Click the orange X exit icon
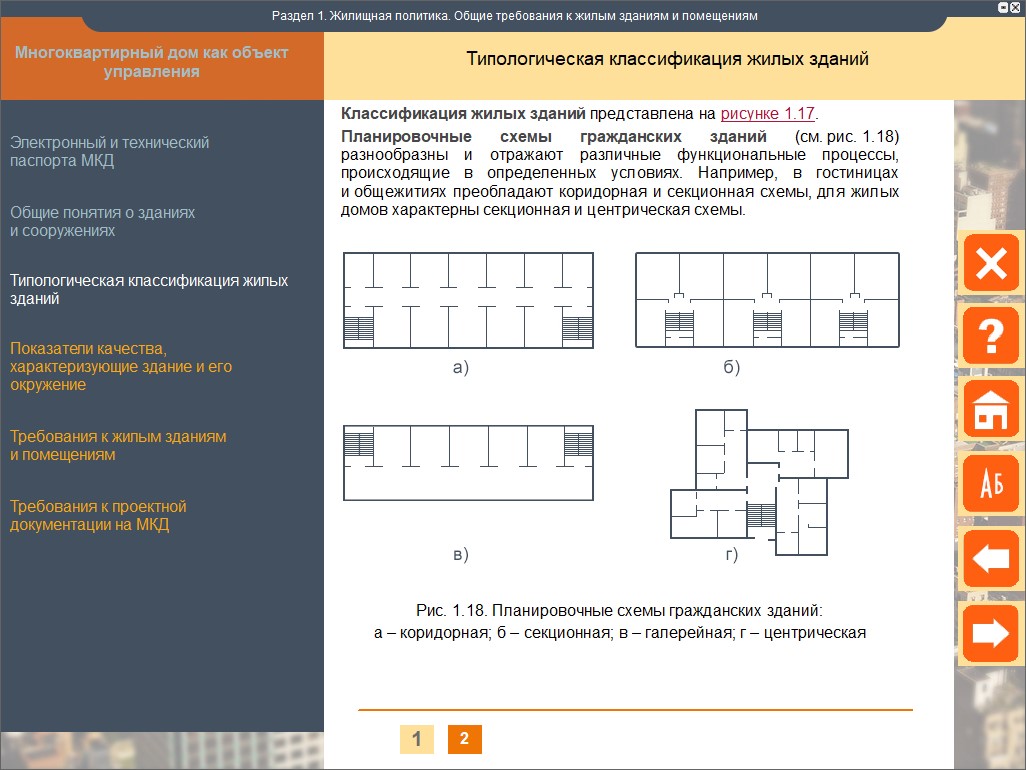Image resolution: width=1026 pixels, height=770 pixels. [x=990, y=264]
